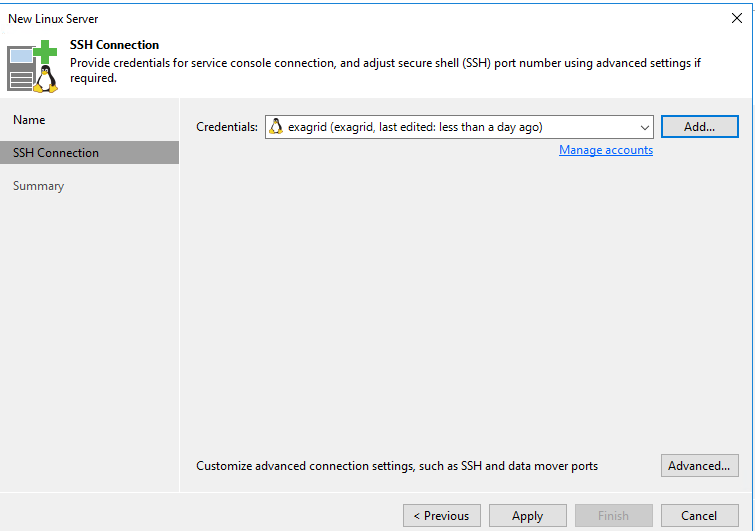Expand the Credentials dropdown arrow
755x531 pixels.
click(644, 128)
